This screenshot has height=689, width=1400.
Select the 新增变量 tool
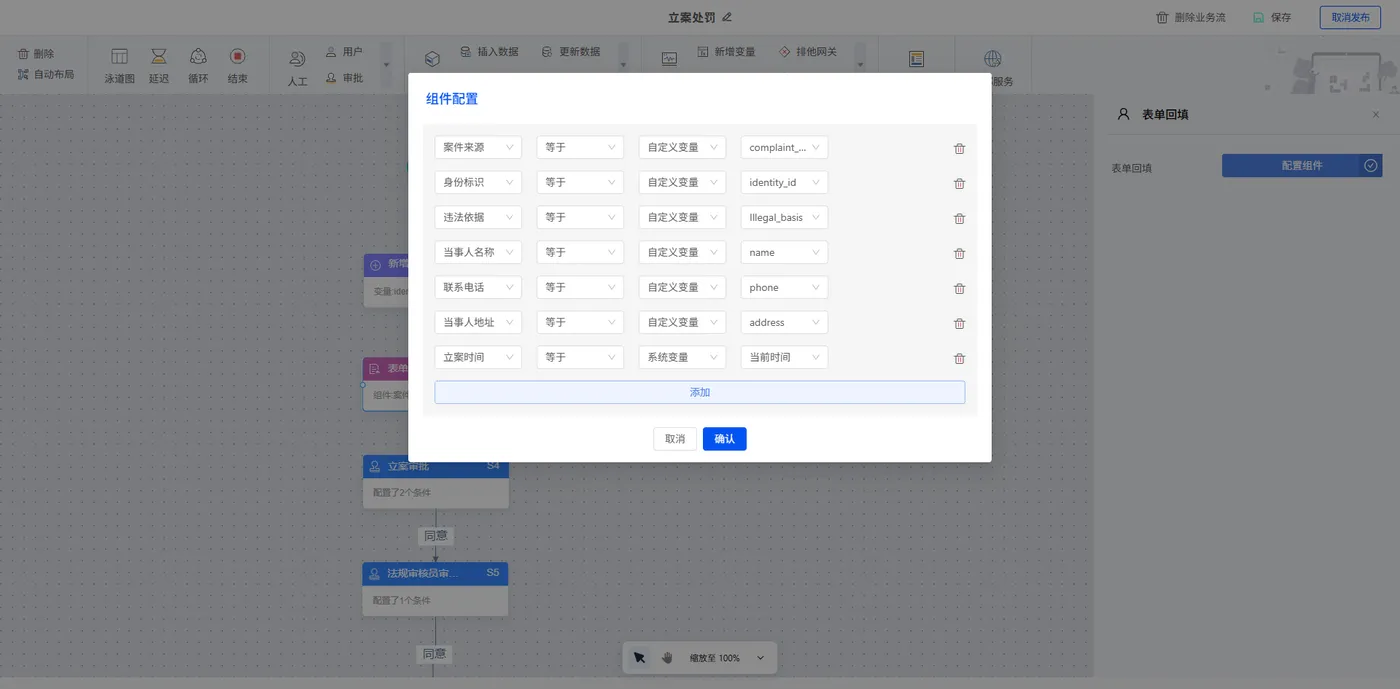726,51
